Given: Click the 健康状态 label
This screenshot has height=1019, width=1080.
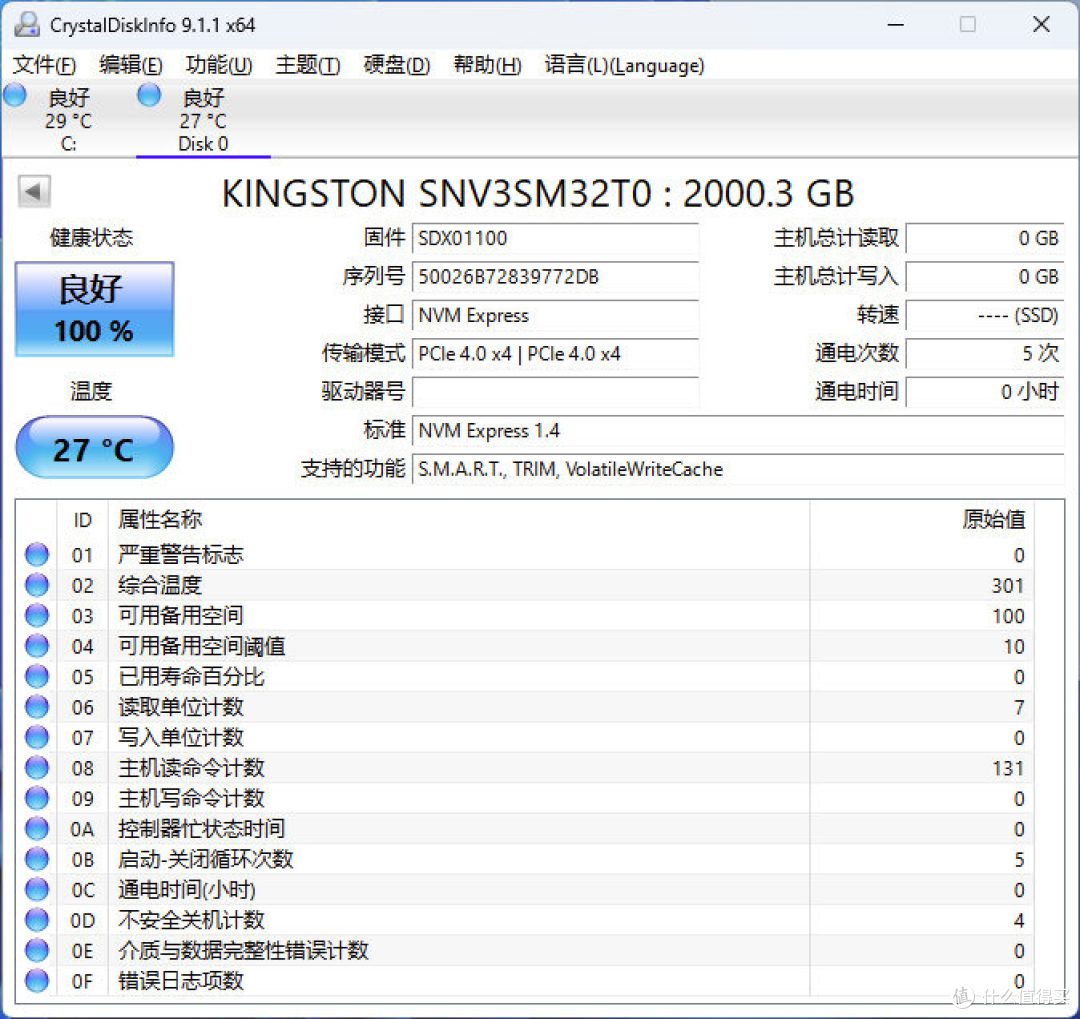Looking at the screenshot, I should pyautogui.click(x=91, y=238).
